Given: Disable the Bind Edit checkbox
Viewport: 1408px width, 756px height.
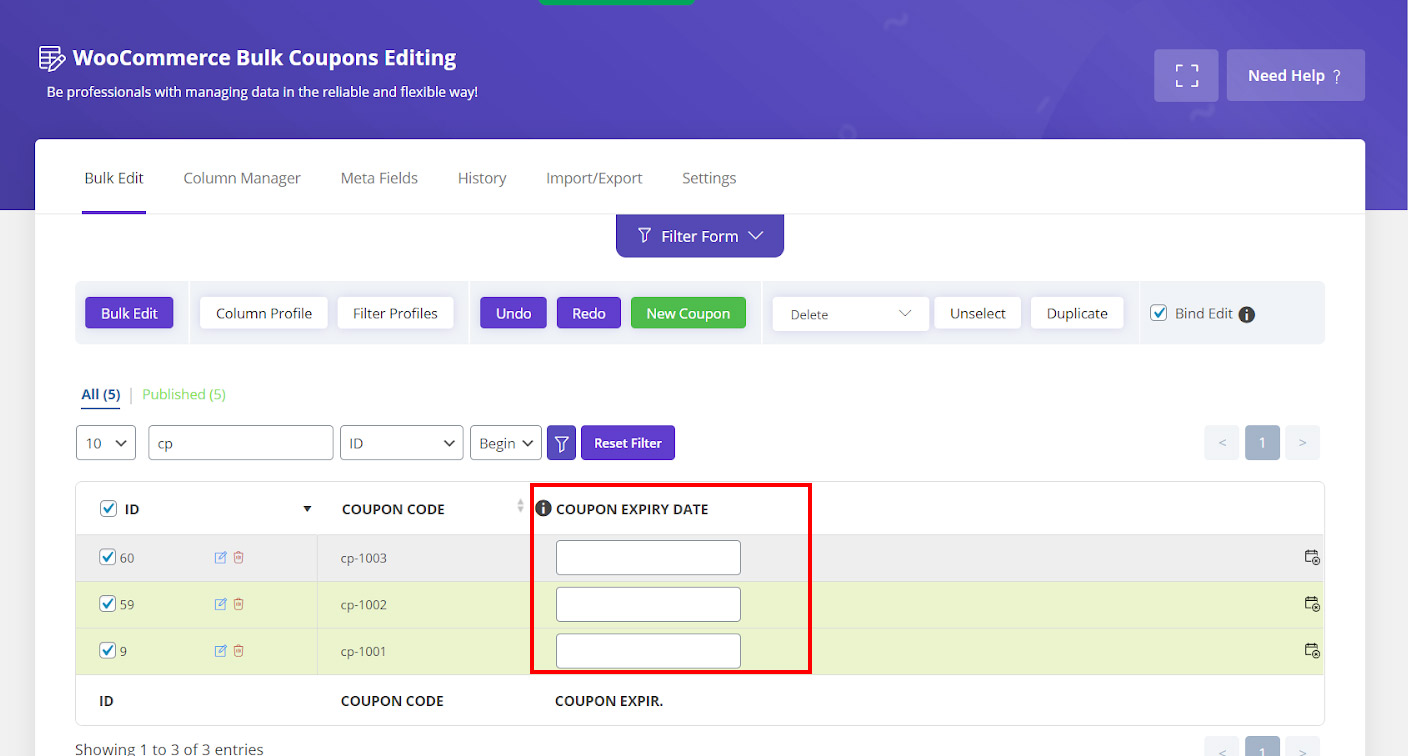Looking at the screenshot, I should pyautogui.click(x=1158, y=312).
